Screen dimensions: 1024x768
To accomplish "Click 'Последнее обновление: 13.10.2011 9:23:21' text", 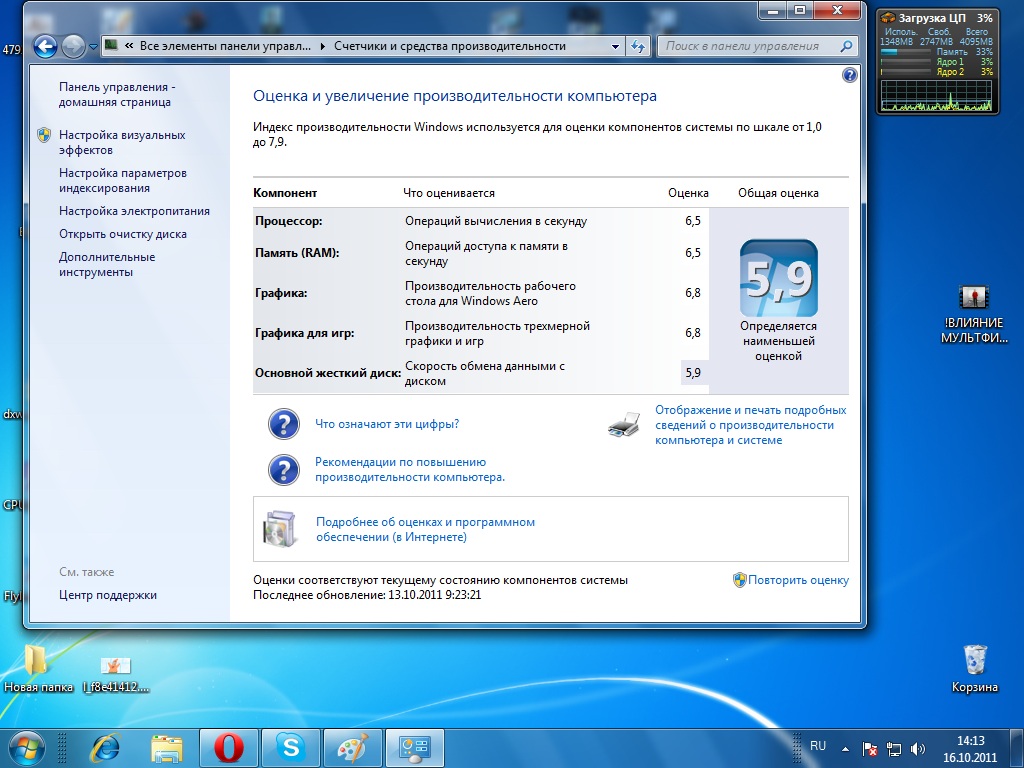I will pyautogui.click(x=367, y=595).
